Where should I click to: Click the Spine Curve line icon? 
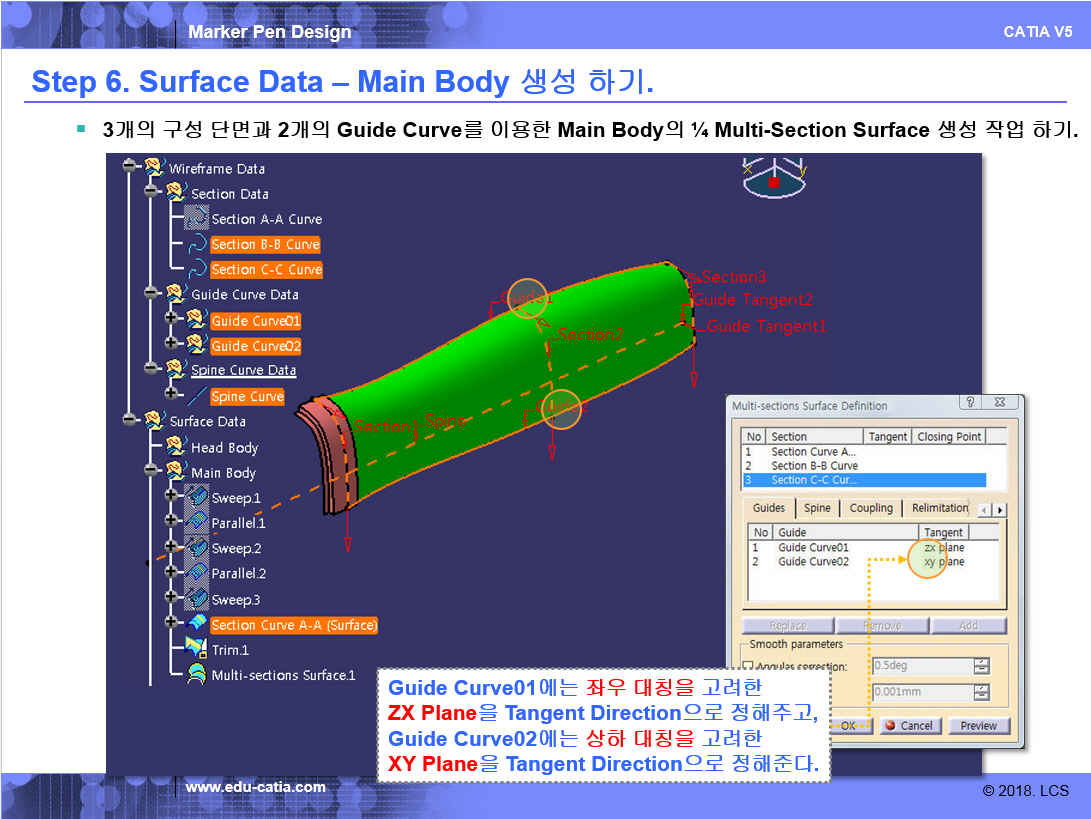pos(197,396)
